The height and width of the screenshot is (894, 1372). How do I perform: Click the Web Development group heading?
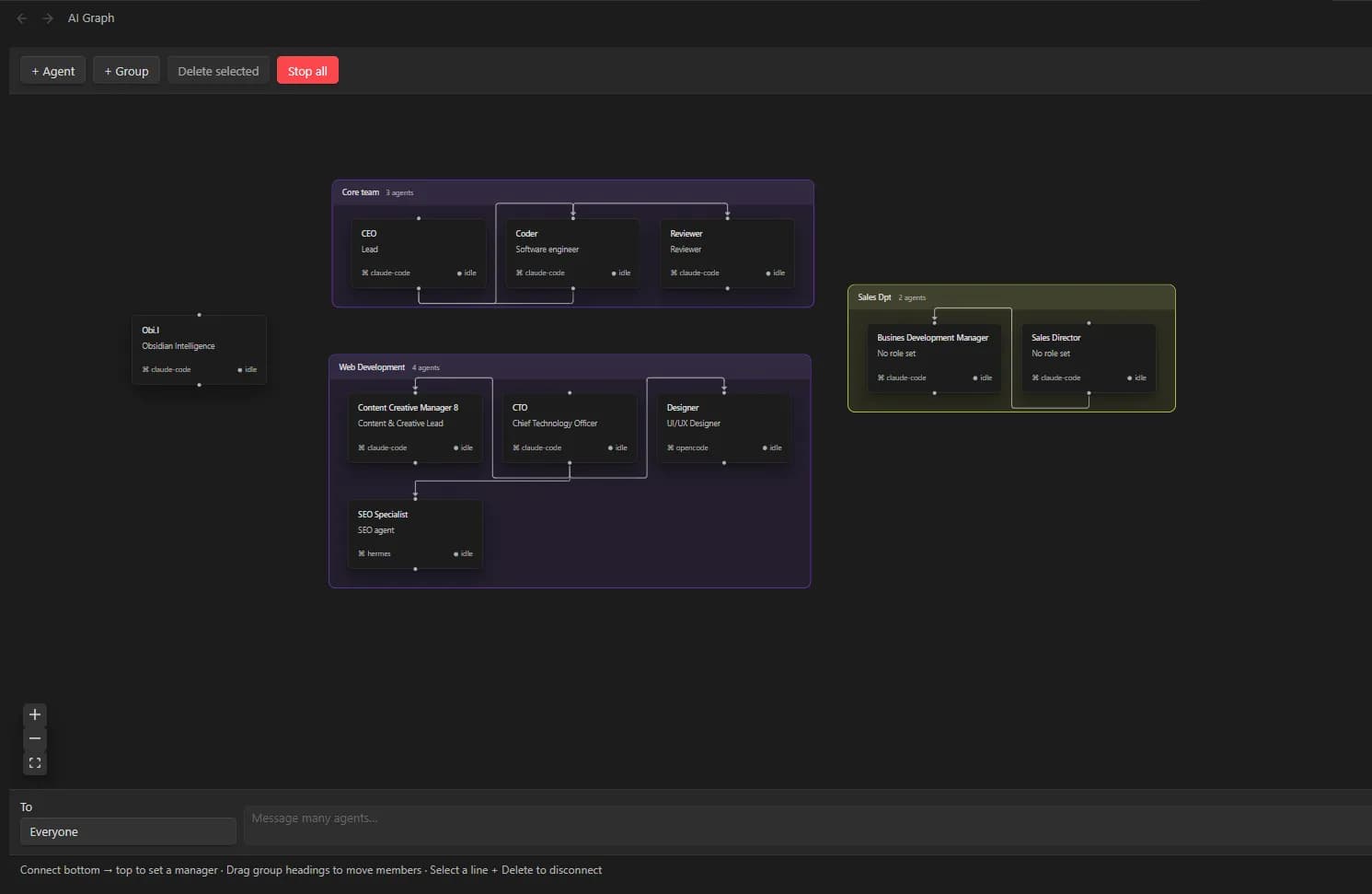click(372, 367)
